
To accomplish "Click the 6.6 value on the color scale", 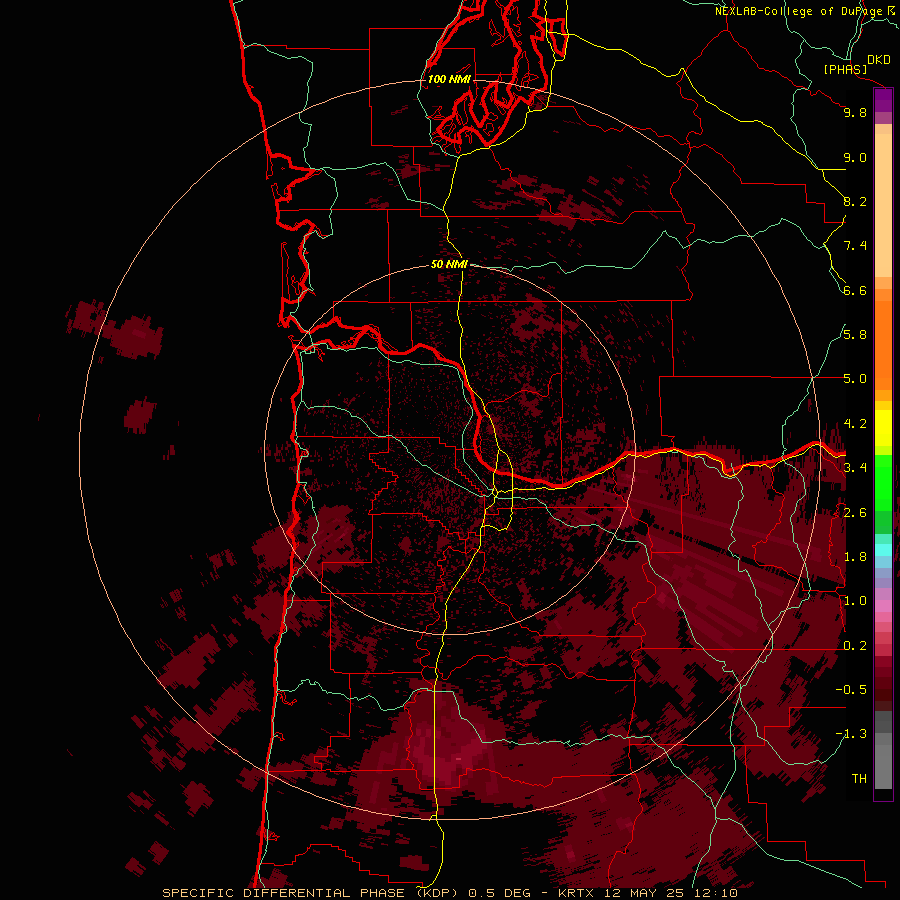I will (855, 290).
